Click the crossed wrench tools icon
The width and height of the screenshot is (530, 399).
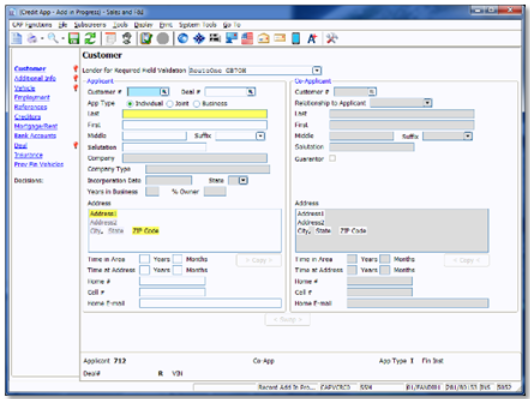click(x=332, y=38)
